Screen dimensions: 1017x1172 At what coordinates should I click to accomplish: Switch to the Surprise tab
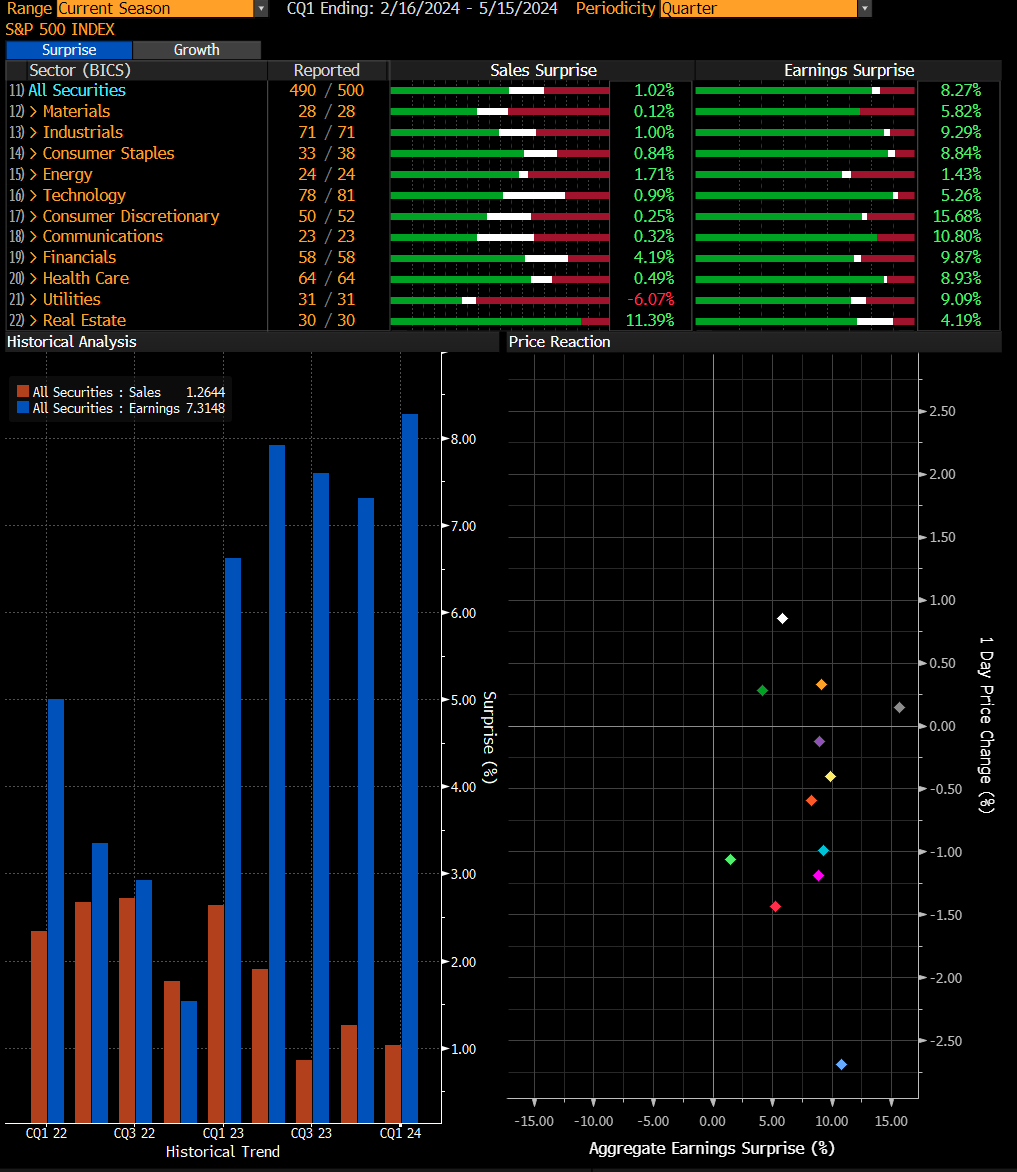(x=69, y=50)
